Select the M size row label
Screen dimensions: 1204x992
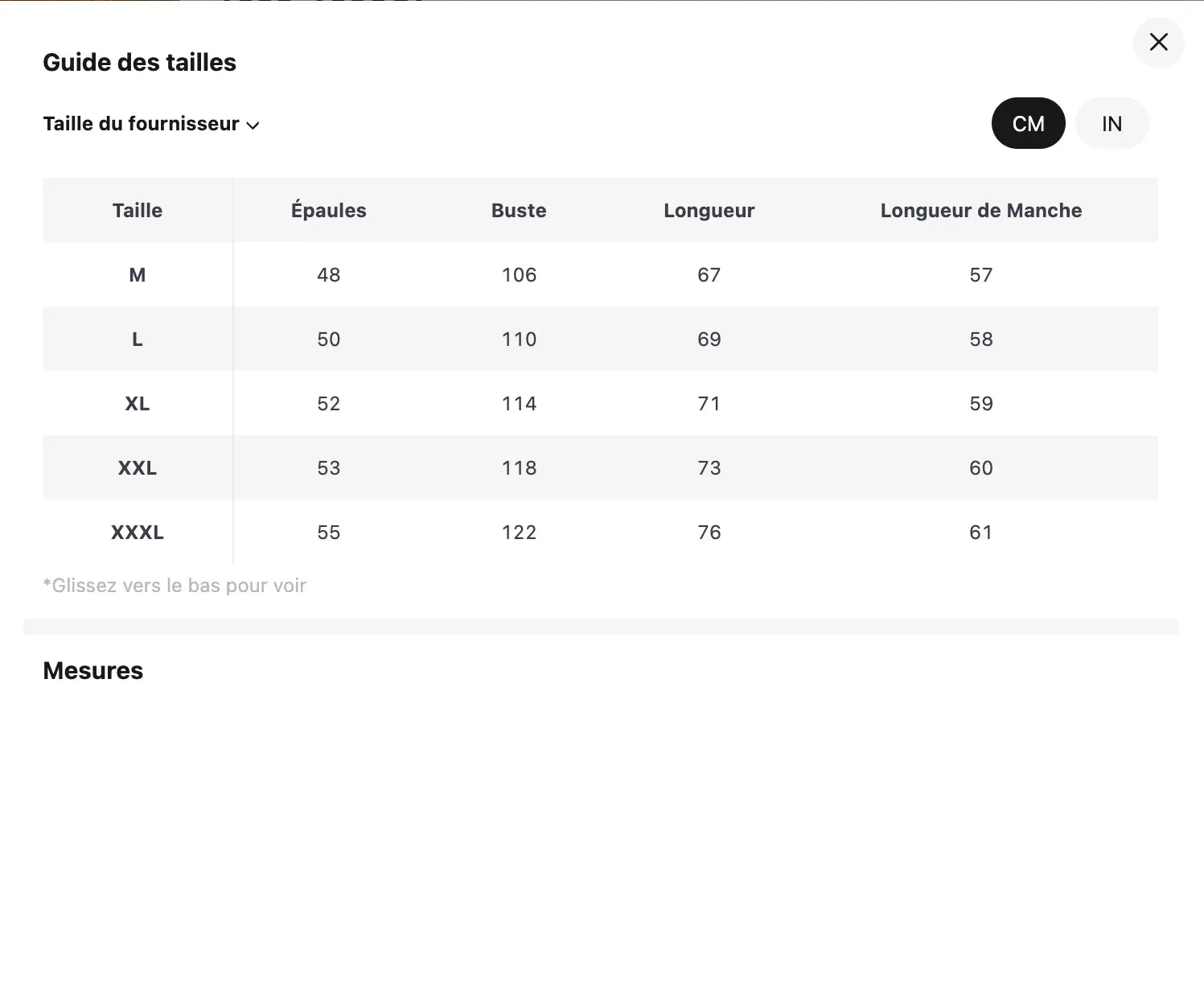coord(138,275)
